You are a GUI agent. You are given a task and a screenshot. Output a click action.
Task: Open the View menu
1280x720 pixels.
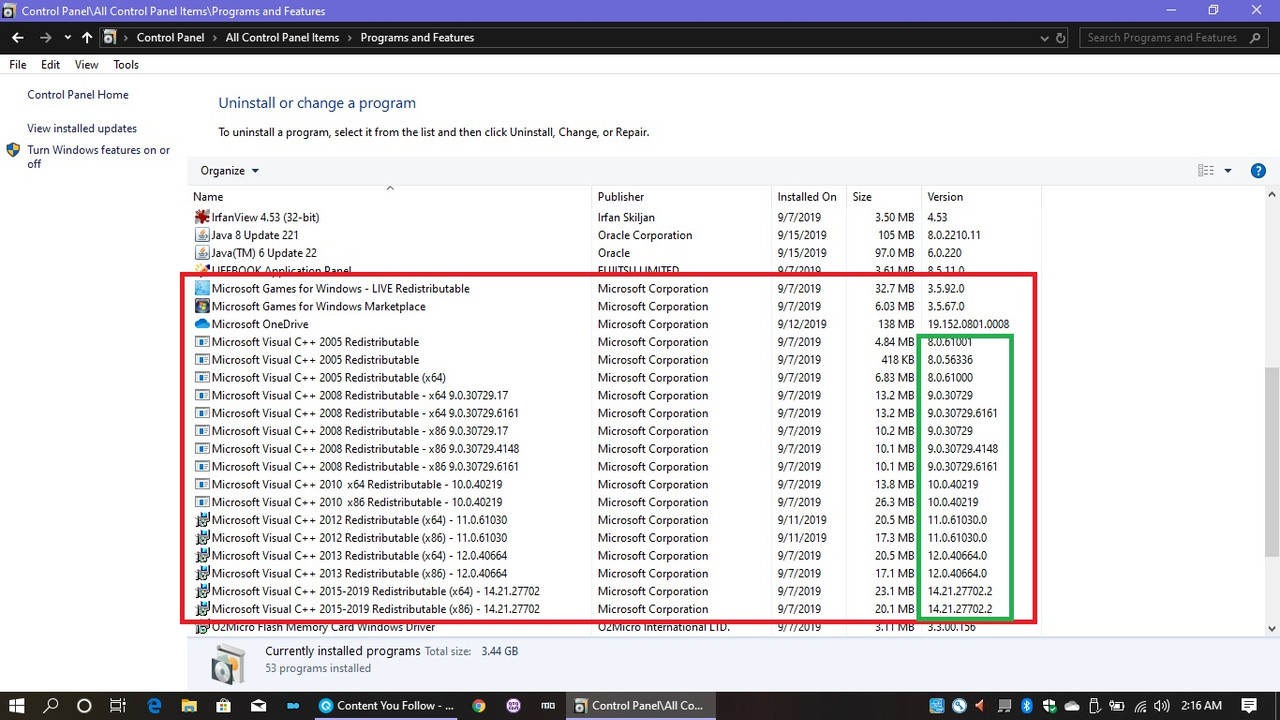tap(87, 65)
